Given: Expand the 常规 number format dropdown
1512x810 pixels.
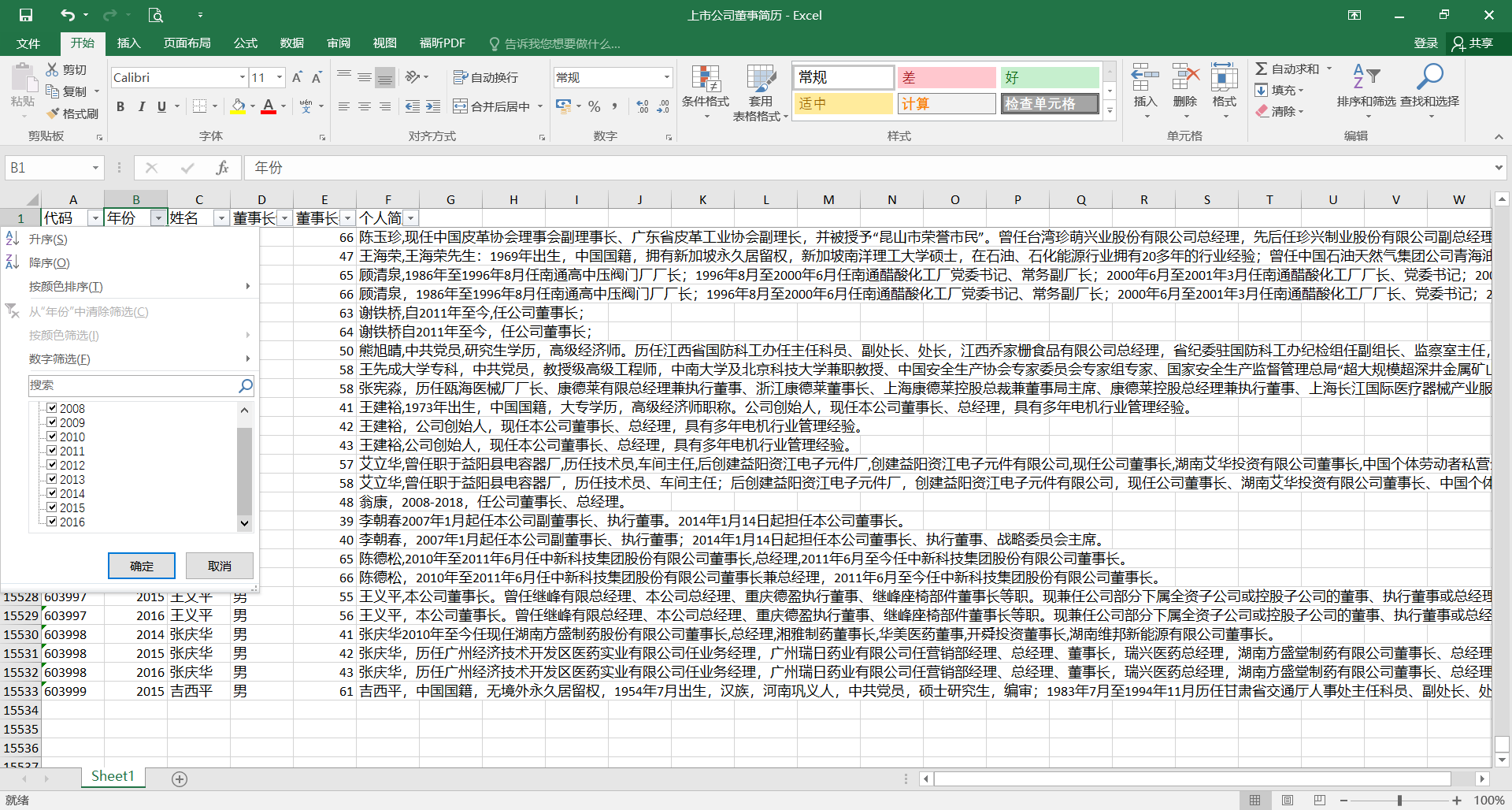Looking at the screenshot, I should pos(667,77).
